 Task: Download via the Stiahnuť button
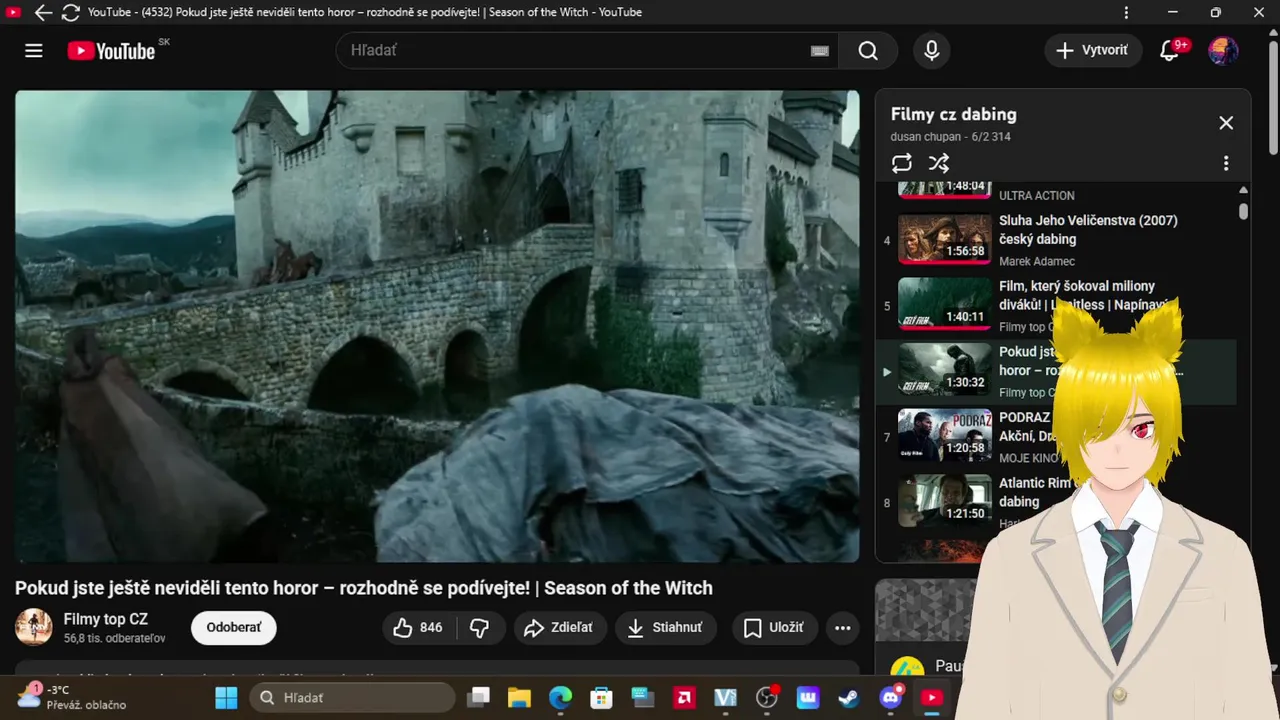click(x=665, y=628)
